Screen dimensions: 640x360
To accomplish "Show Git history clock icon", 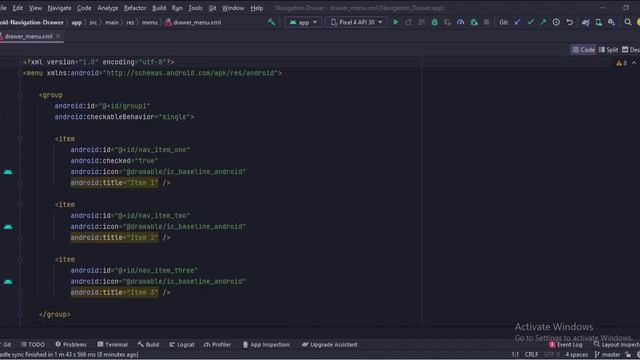I will click(556, 22).
